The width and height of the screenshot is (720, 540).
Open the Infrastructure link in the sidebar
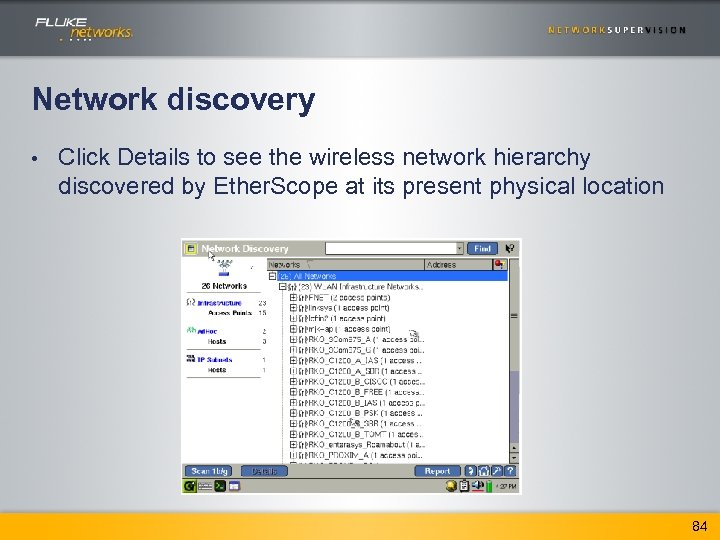coord(219,303)
